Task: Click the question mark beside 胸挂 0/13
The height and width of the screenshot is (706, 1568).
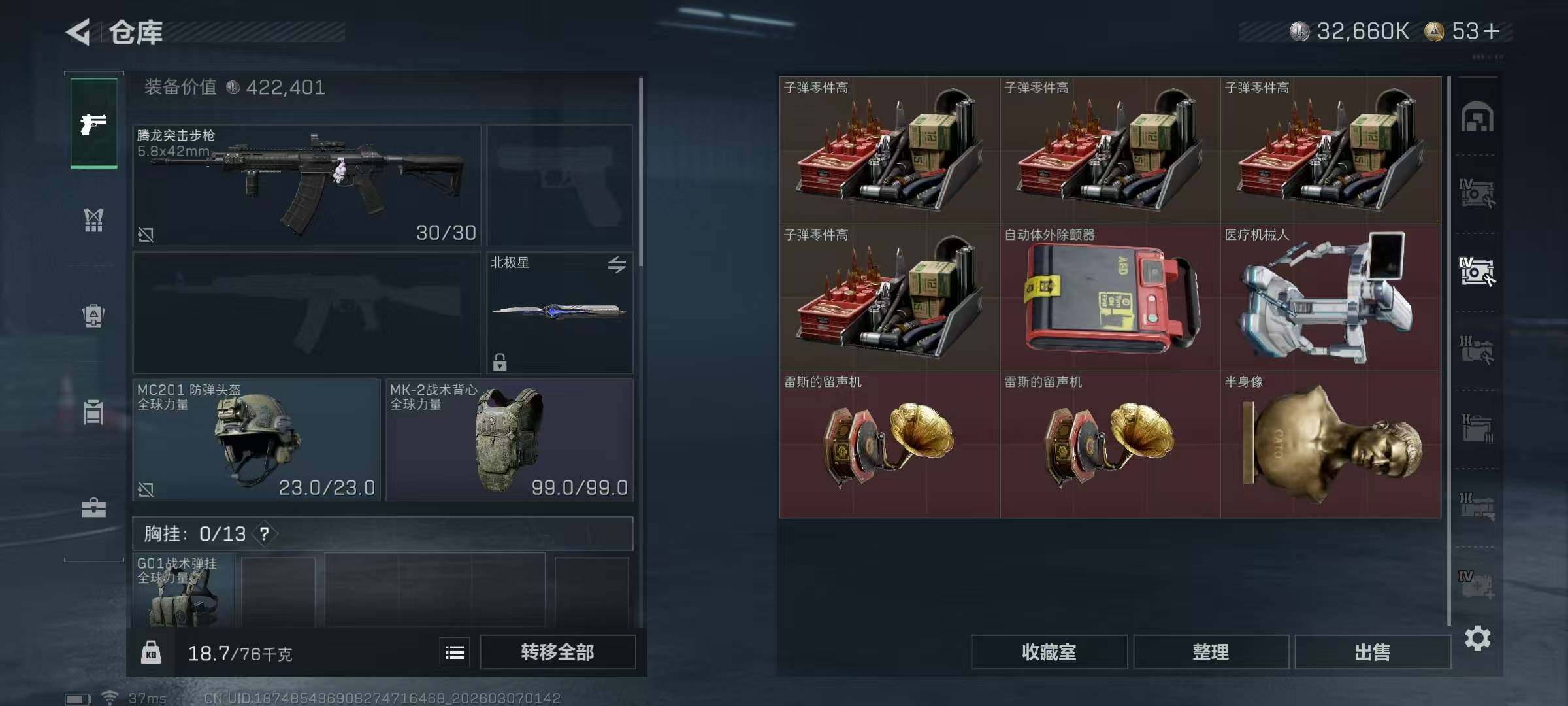Action: pos(265,534)
